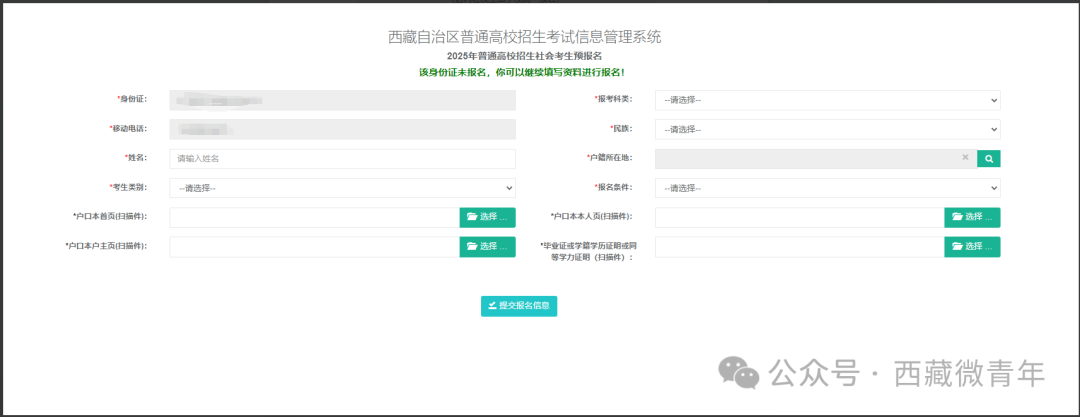Click the 户籍所在地 text field
This screenshot has height=417, width=1080.
(x=816, y=159)
